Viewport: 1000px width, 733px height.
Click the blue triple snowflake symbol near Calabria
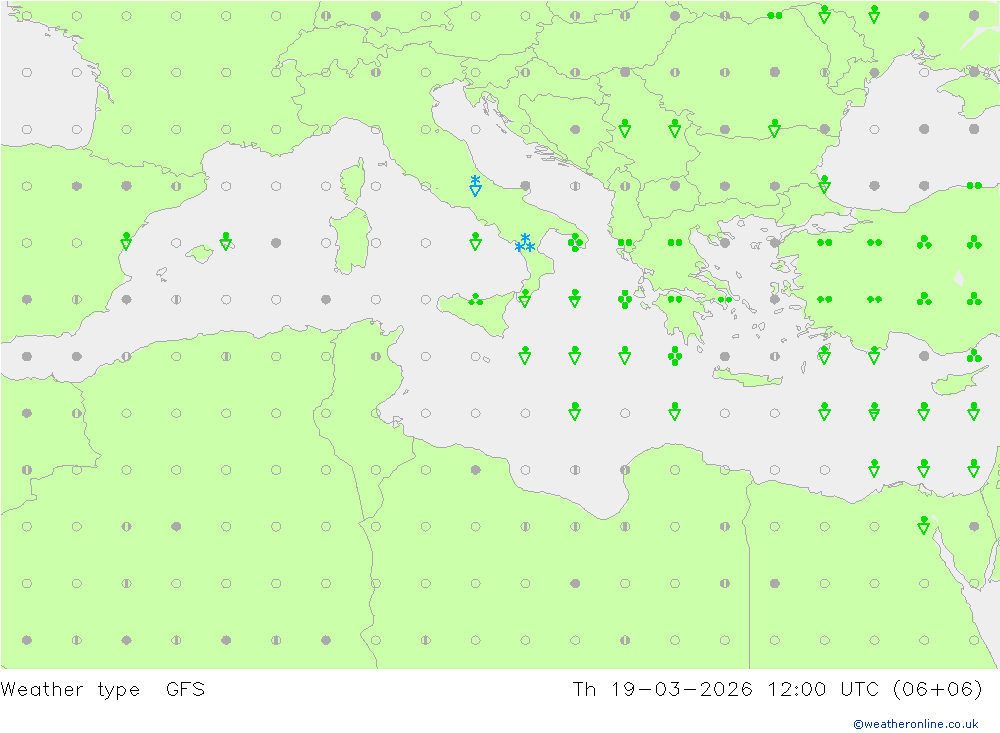pos(525,242)
